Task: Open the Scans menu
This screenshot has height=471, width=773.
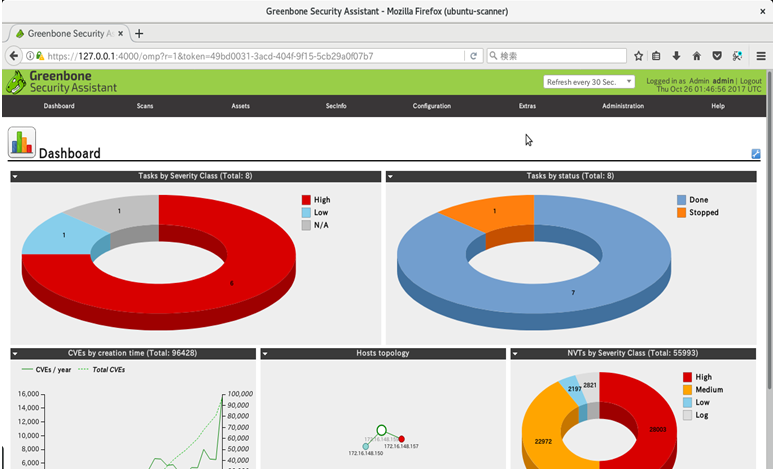Action: click(x=145, y=106)
